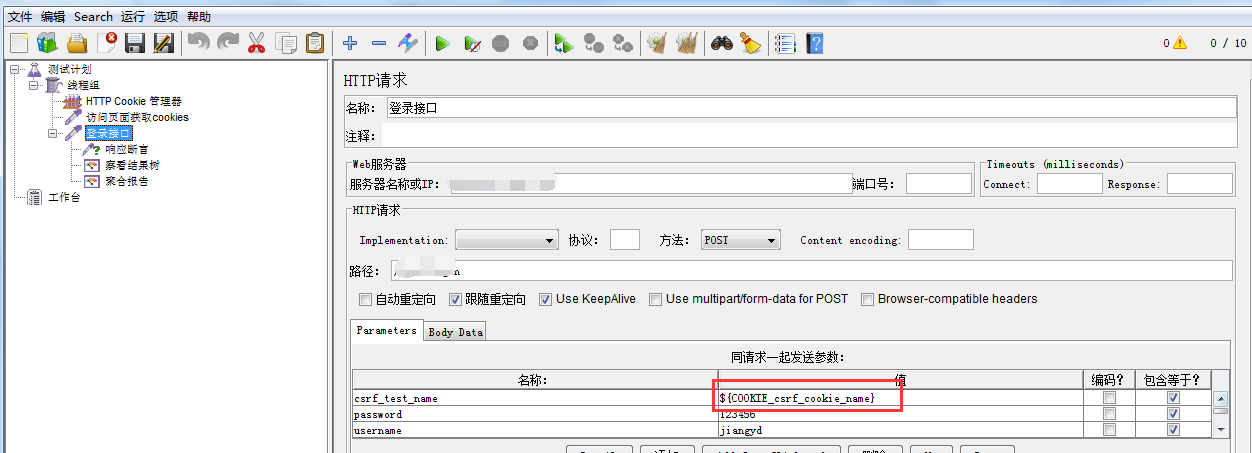Select the 工作台 tree item
1252x453 pixels.
[63, 197]
